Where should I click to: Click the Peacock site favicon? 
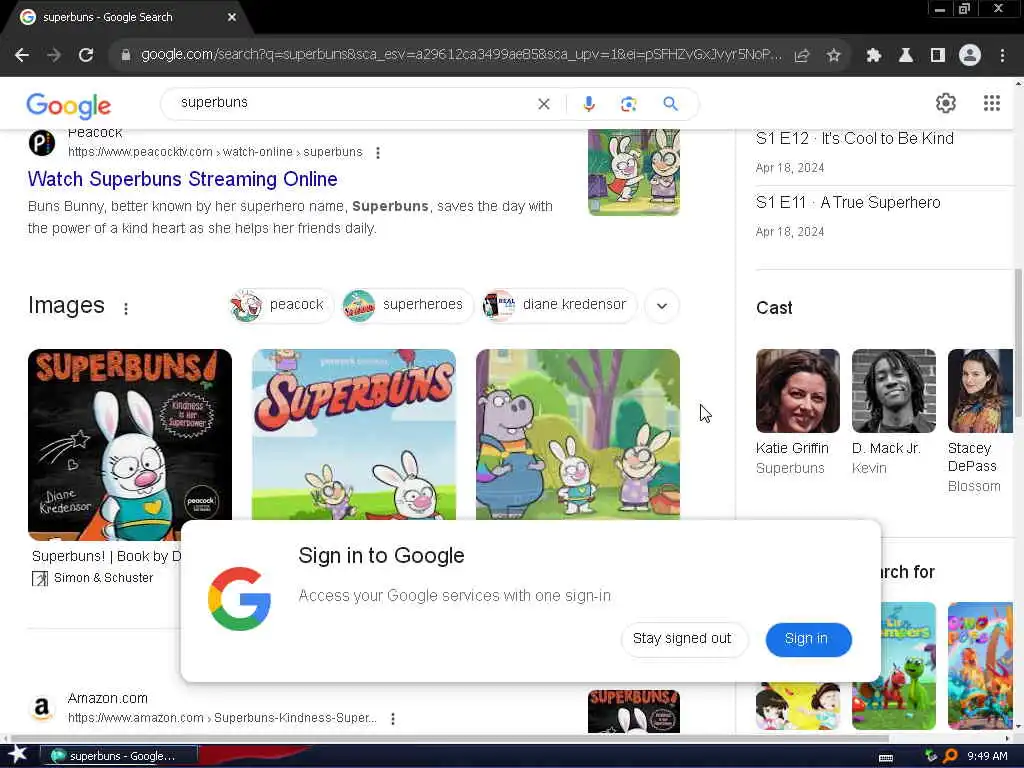[x=42, y=142]
